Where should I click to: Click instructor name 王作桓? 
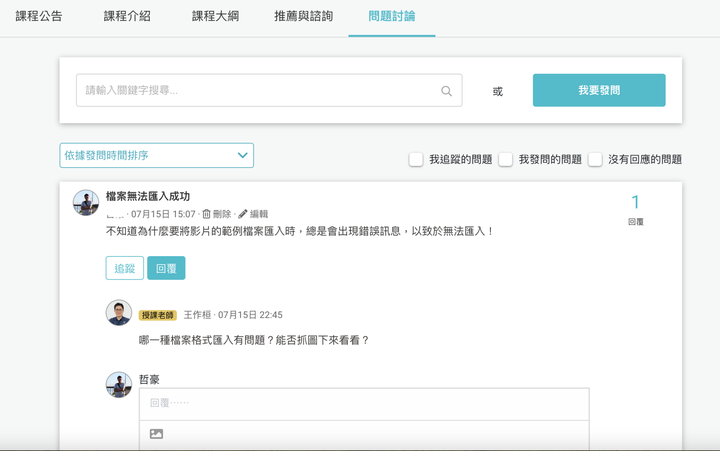[x=197, y=315]
